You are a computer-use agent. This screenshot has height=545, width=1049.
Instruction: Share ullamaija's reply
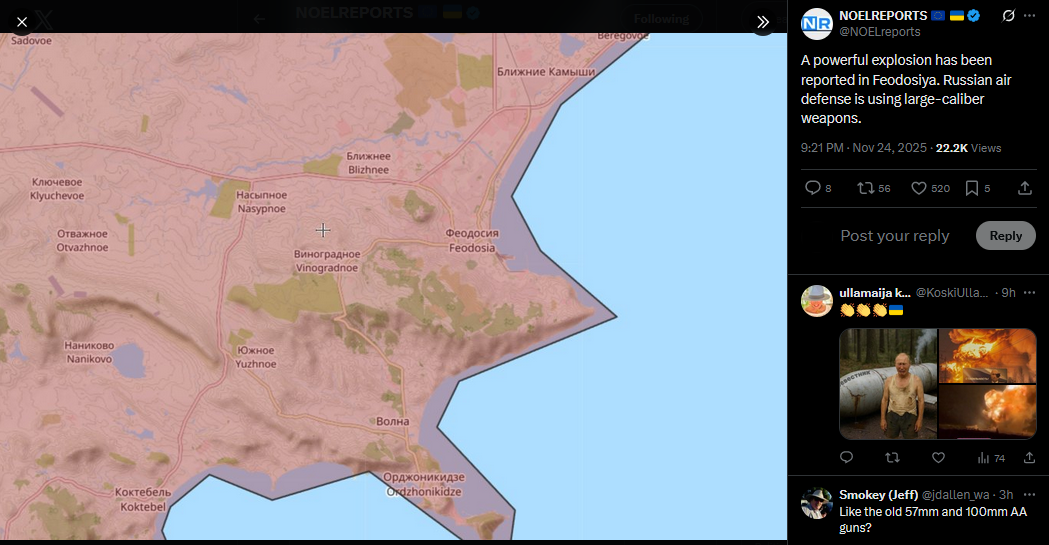point(1030,457)
